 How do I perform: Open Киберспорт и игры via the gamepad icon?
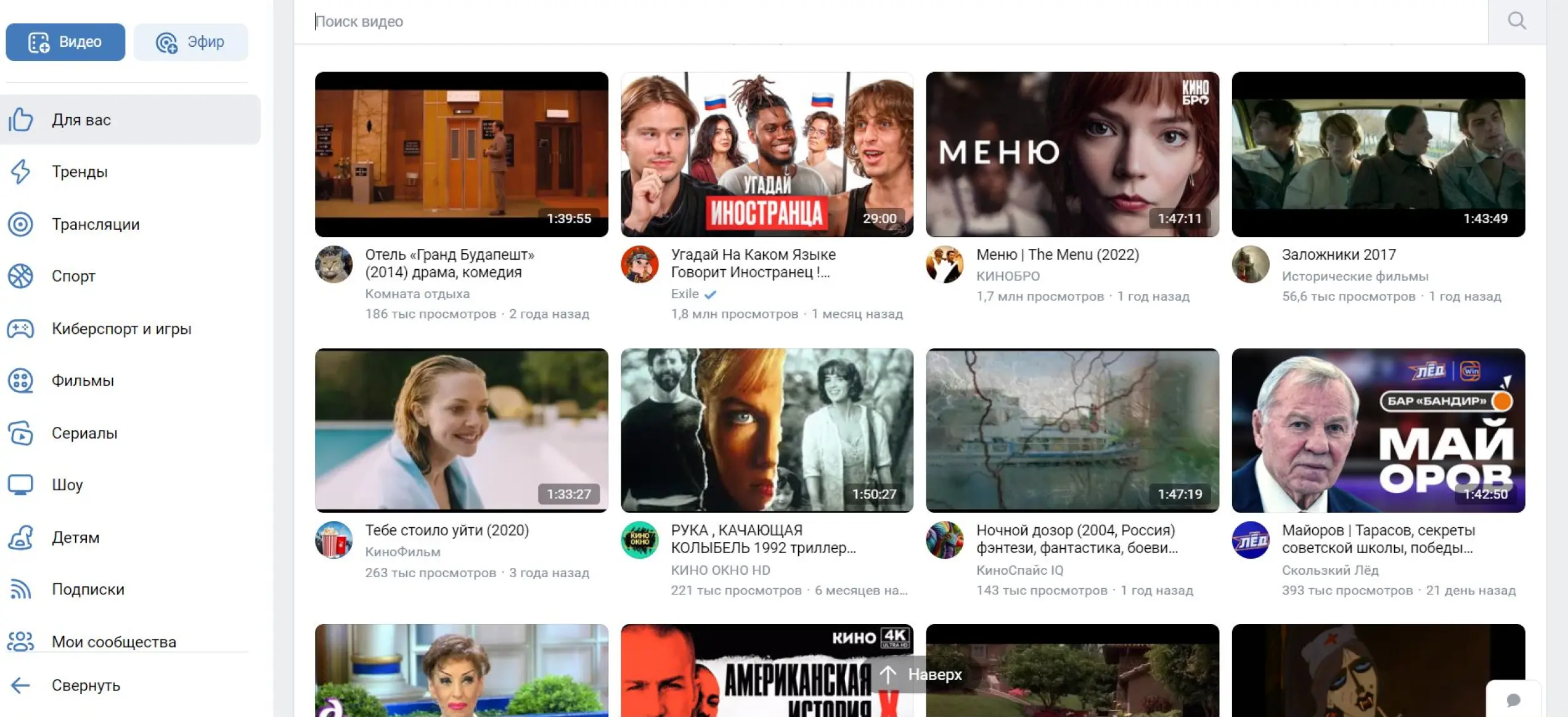(x=20, y=329)
